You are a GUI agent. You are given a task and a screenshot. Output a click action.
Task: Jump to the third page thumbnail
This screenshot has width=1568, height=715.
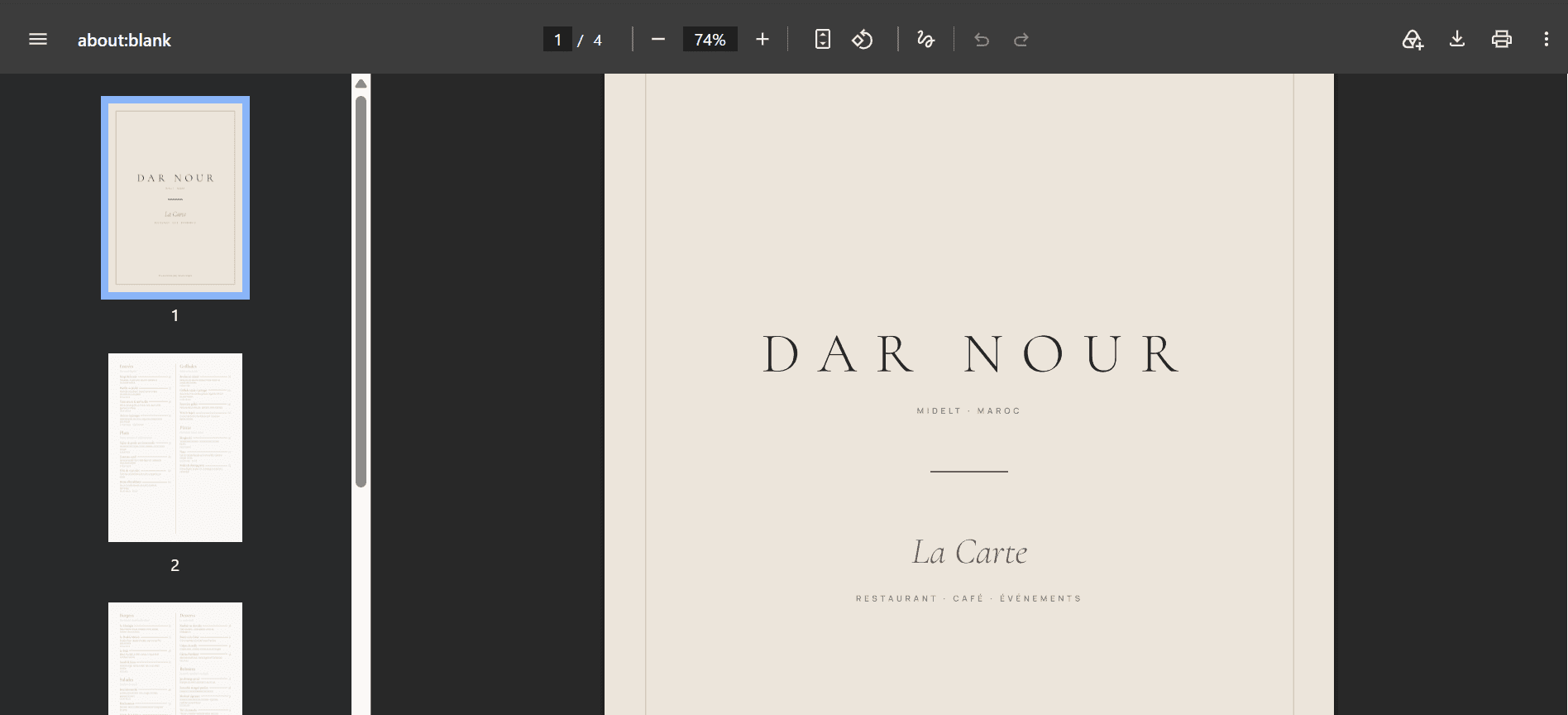tap(175, 659)
